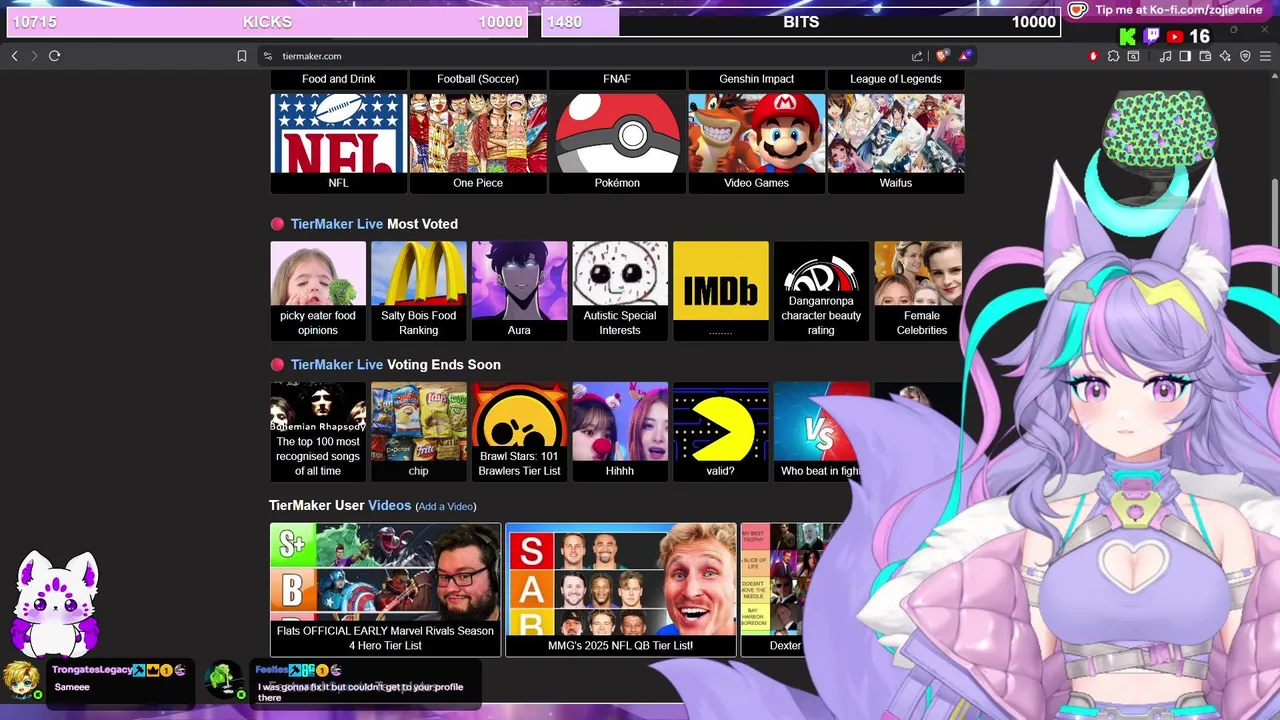The width and height of the screenshot is (1280, 720).
Task: Open the One Piece category thumbnail
Action: pyautogui.click(x=478, y=142)
